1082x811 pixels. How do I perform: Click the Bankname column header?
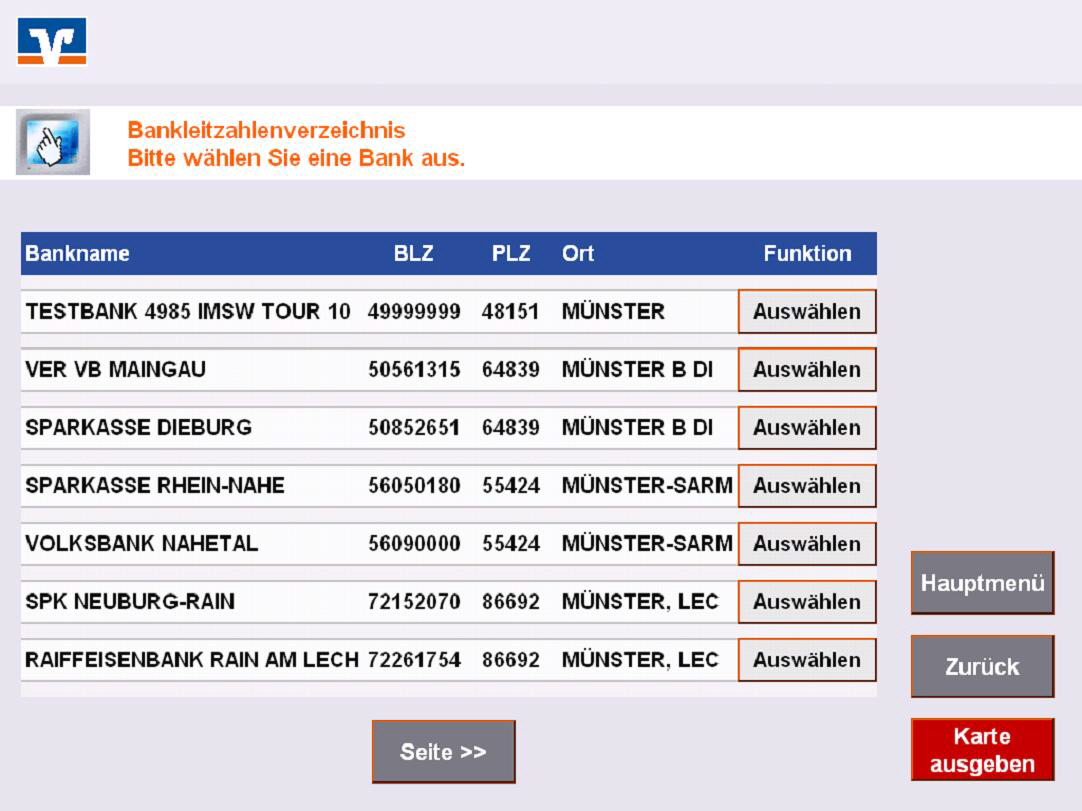[77, 253]
